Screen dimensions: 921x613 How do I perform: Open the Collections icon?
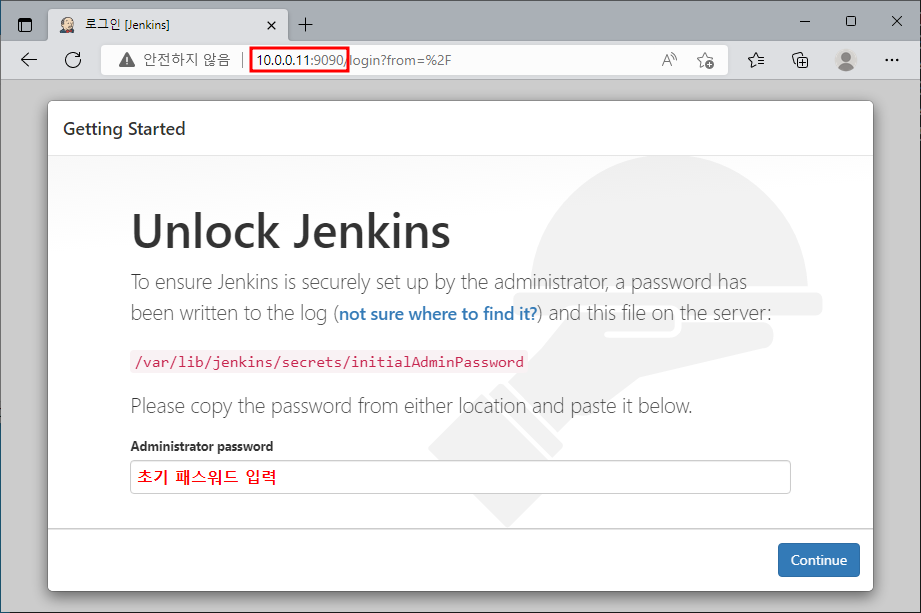800,60
